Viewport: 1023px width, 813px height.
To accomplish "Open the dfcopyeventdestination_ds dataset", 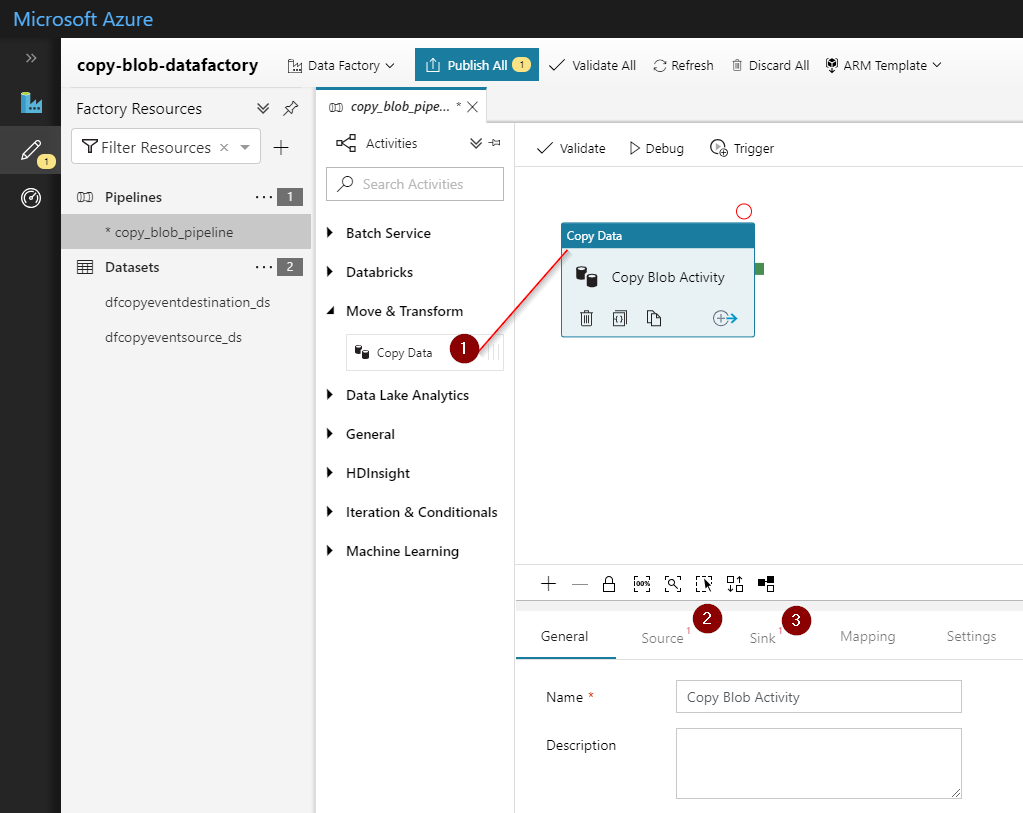I will (187, 302).
